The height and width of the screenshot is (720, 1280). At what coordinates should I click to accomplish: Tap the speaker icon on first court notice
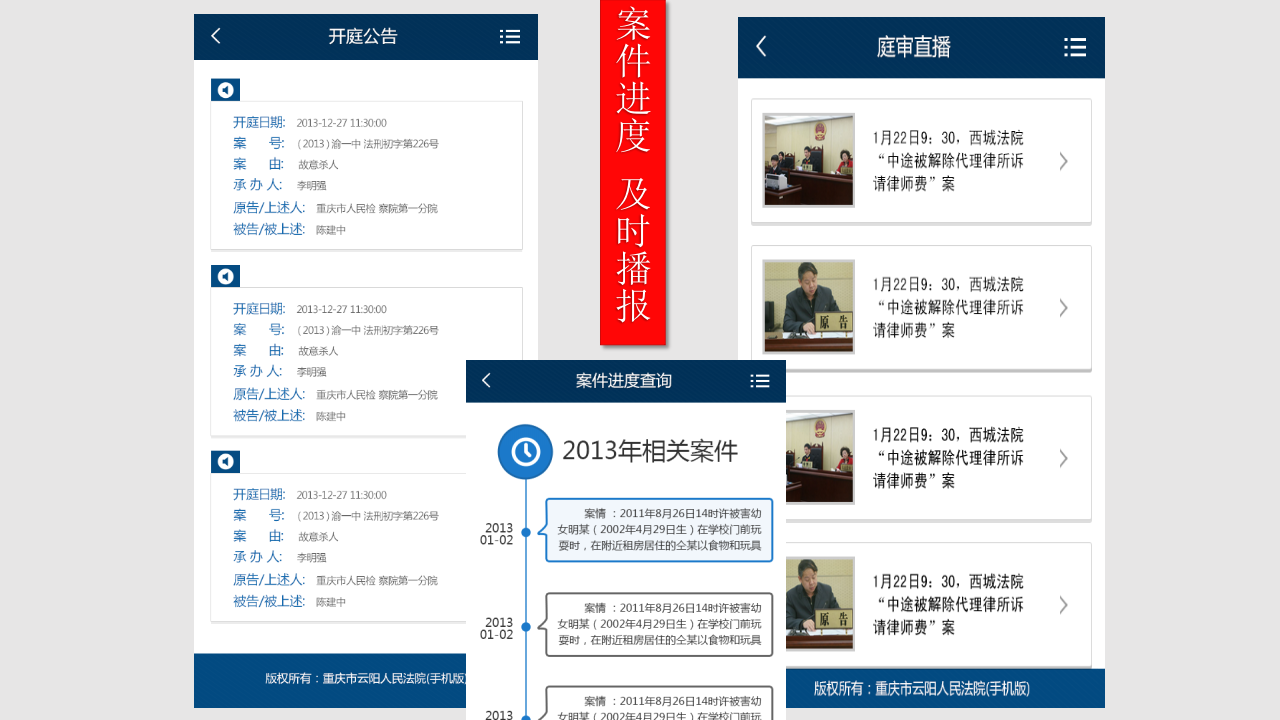[225, 89]
